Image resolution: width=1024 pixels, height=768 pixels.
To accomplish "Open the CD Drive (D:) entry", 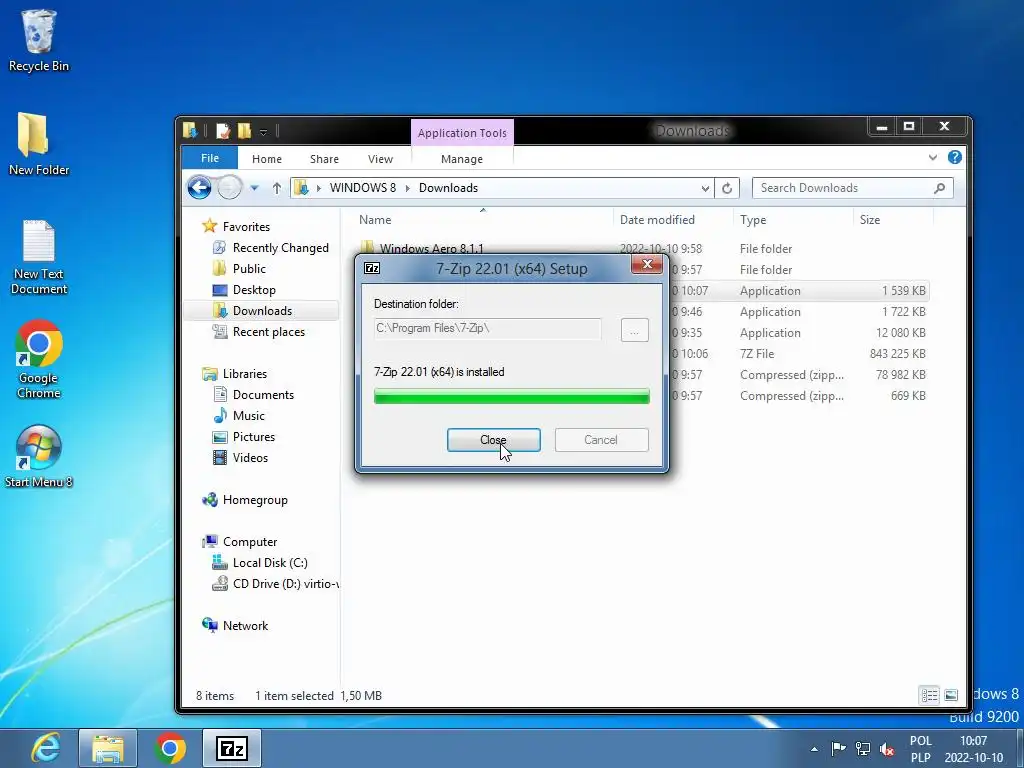I will coord(275,584).
